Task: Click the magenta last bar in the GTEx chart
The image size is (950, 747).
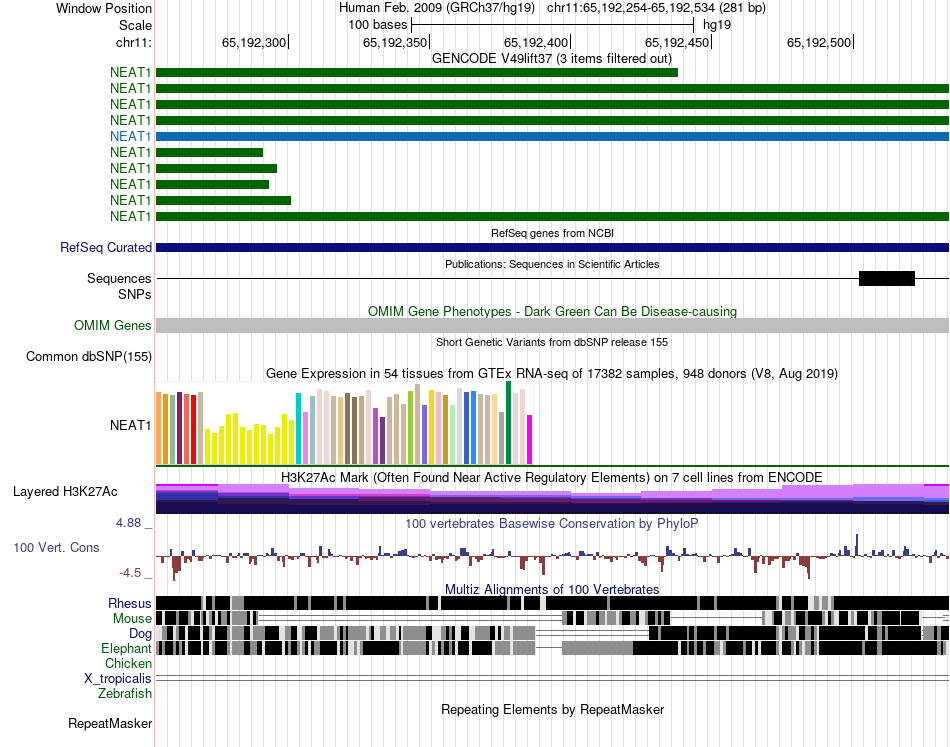Action: coord(530,440)
